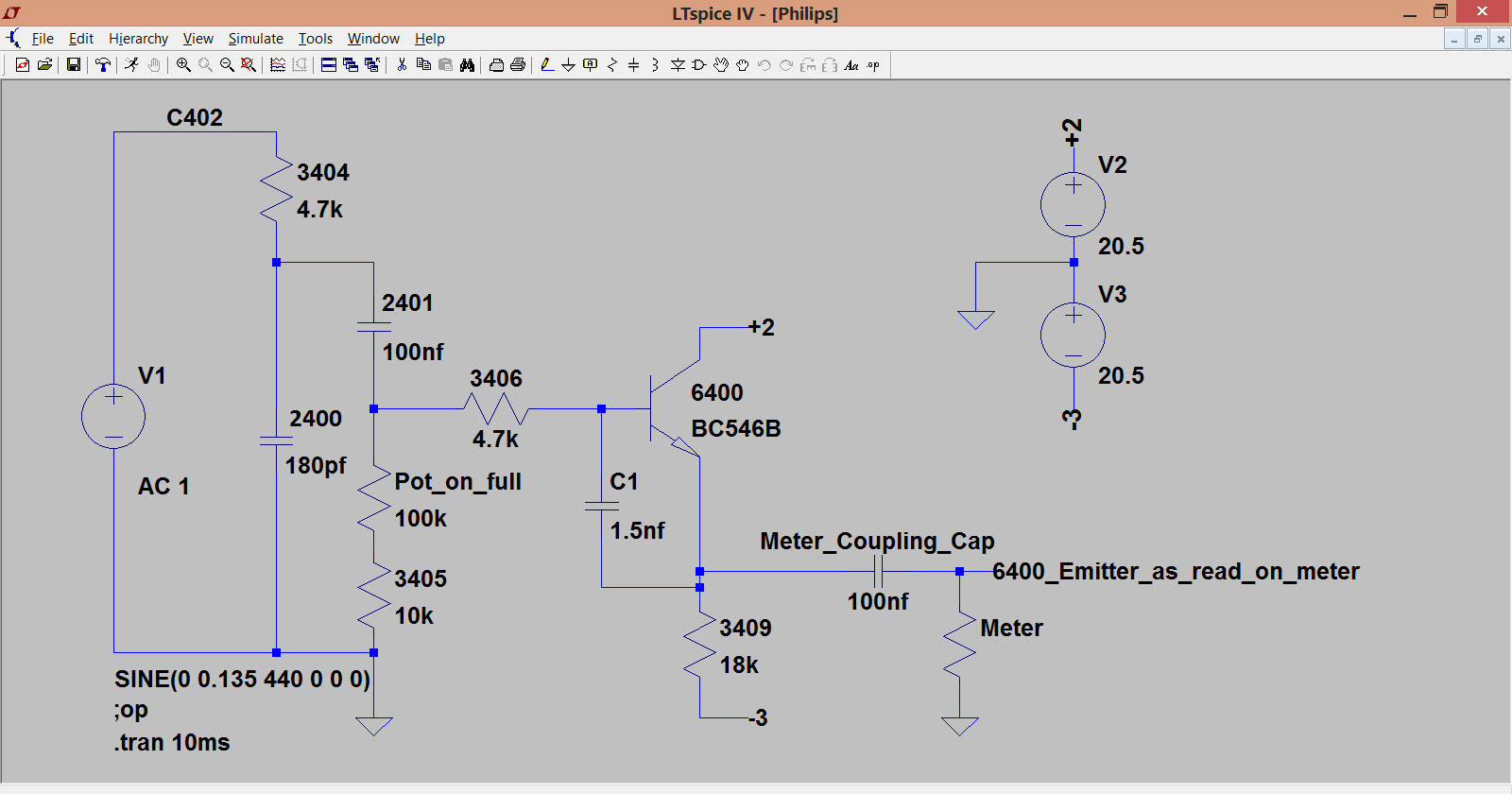
Task: Select the Resistor placement tool
Action: click(x=612, y=65)
